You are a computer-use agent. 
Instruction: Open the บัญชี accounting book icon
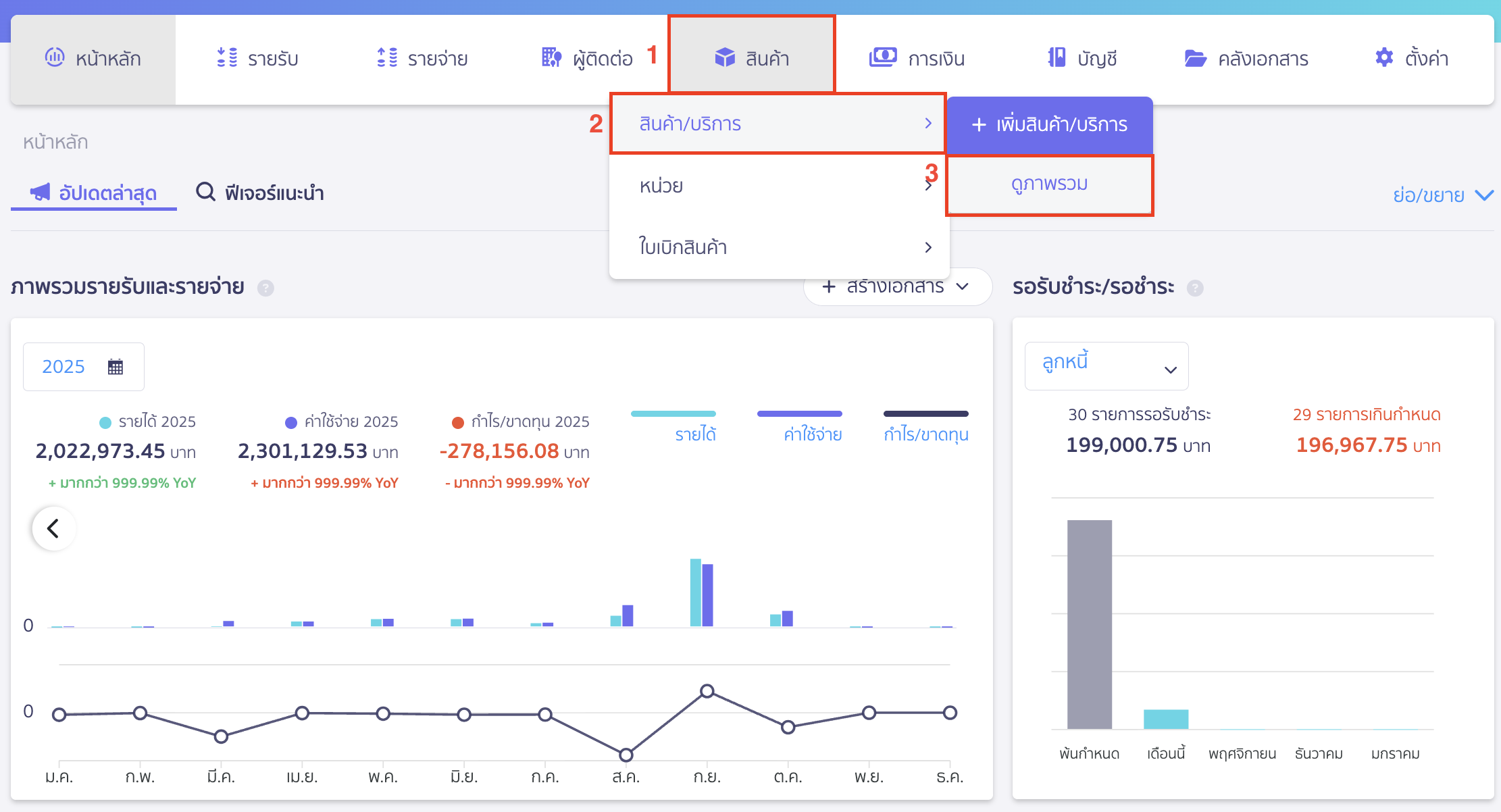[1057, 58]
